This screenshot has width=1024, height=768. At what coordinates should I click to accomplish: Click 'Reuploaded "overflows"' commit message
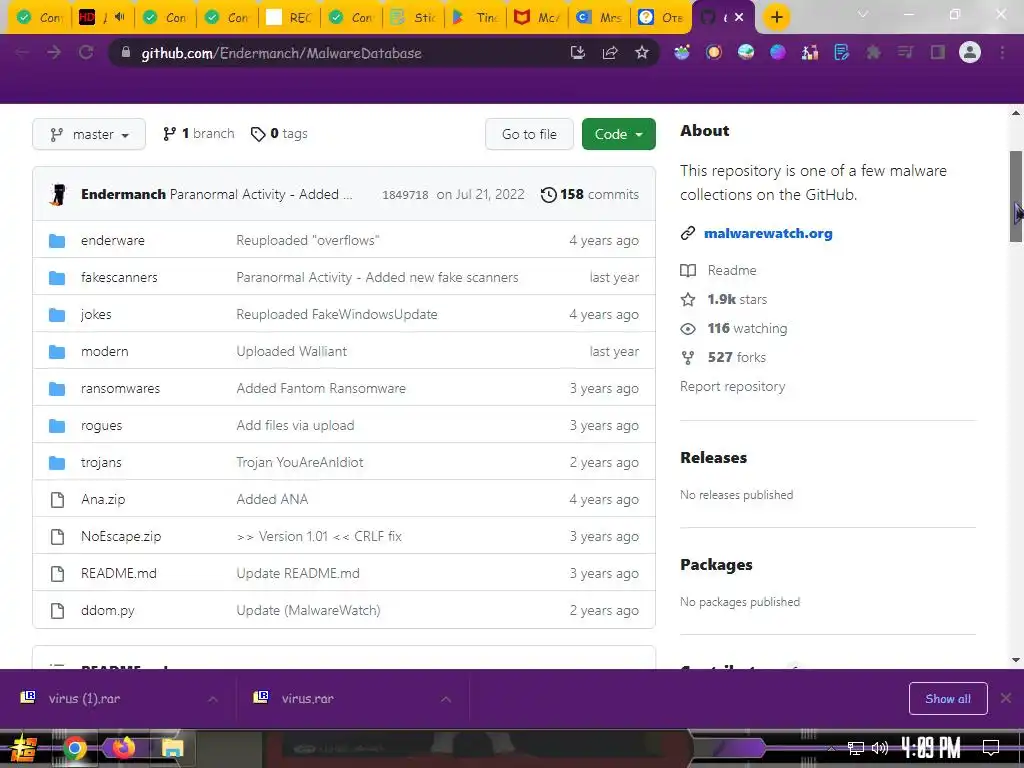(x=308, y=240)
